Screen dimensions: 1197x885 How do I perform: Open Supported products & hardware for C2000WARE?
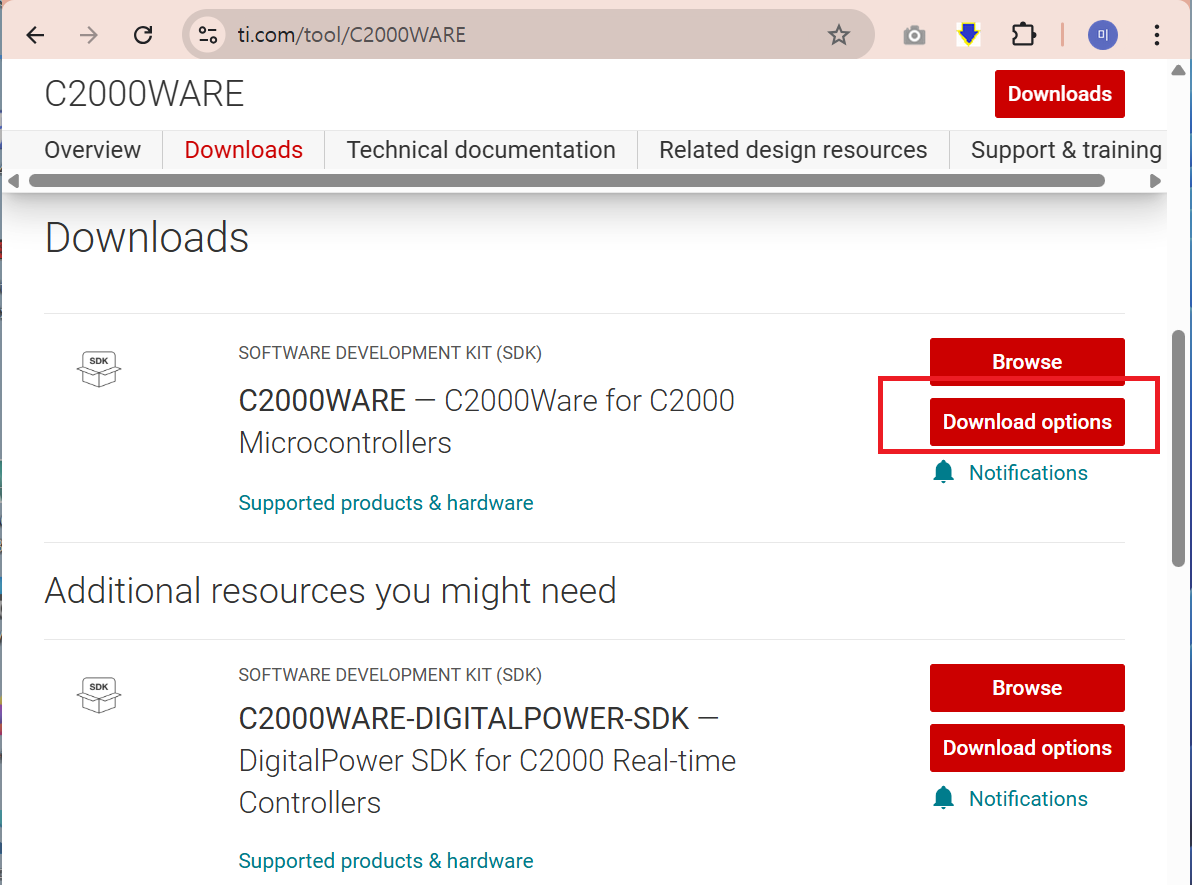pos(386,503)
